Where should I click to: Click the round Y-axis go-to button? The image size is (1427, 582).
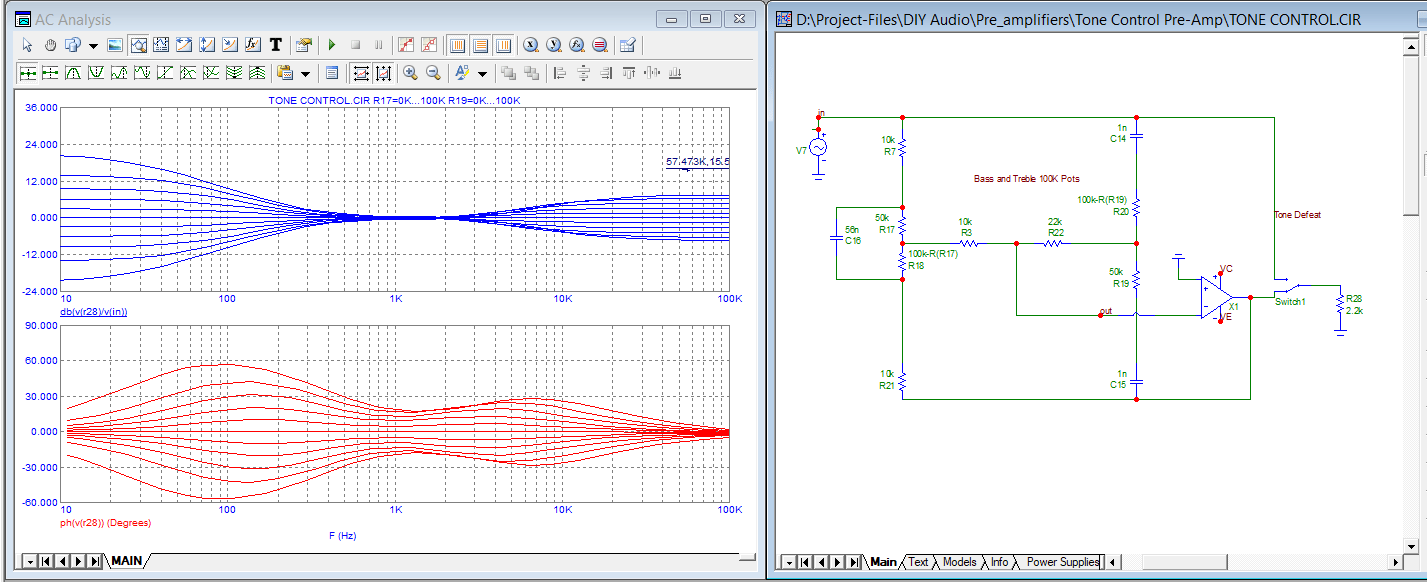554,45
